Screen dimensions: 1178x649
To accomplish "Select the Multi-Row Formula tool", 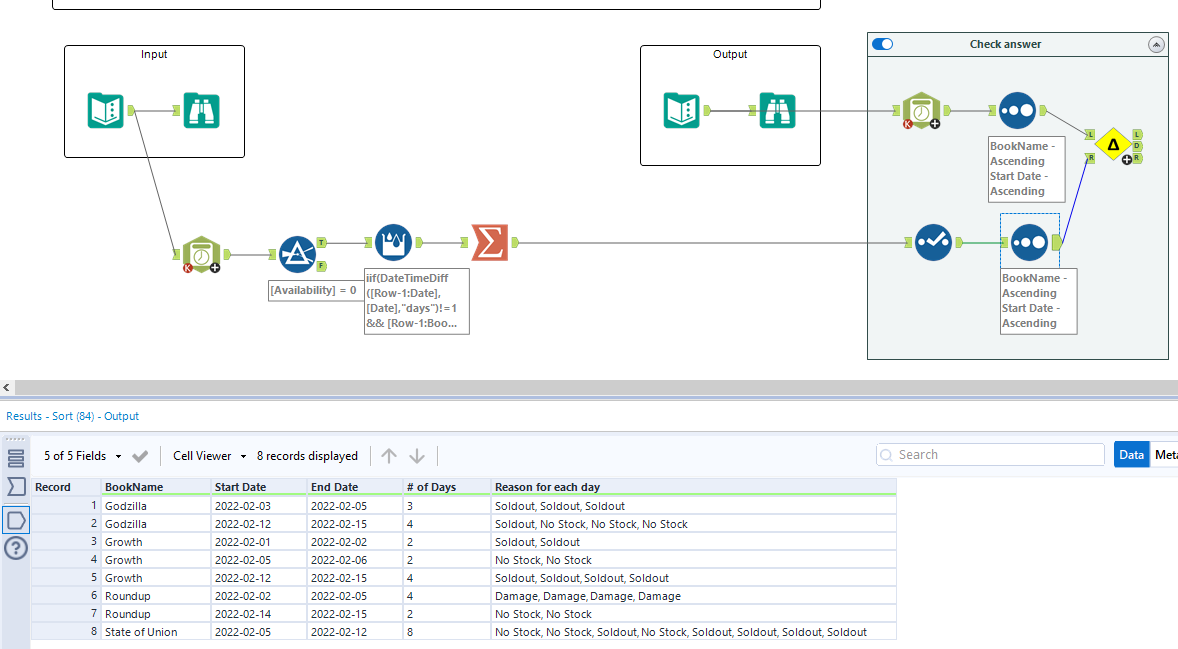I will 392,241.
